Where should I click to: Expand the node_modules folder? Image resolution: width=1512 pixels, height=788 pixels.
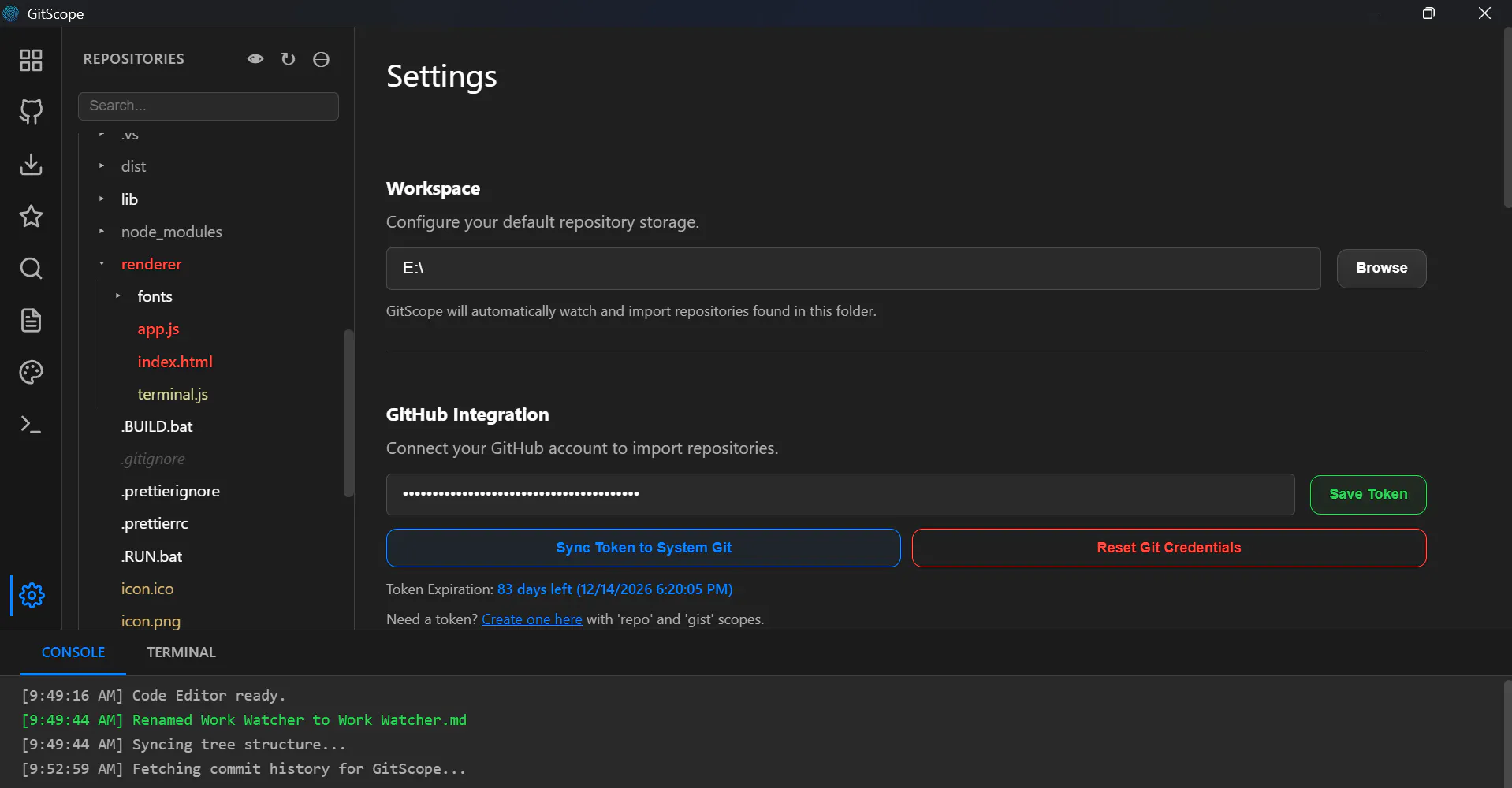coord(102,232)
